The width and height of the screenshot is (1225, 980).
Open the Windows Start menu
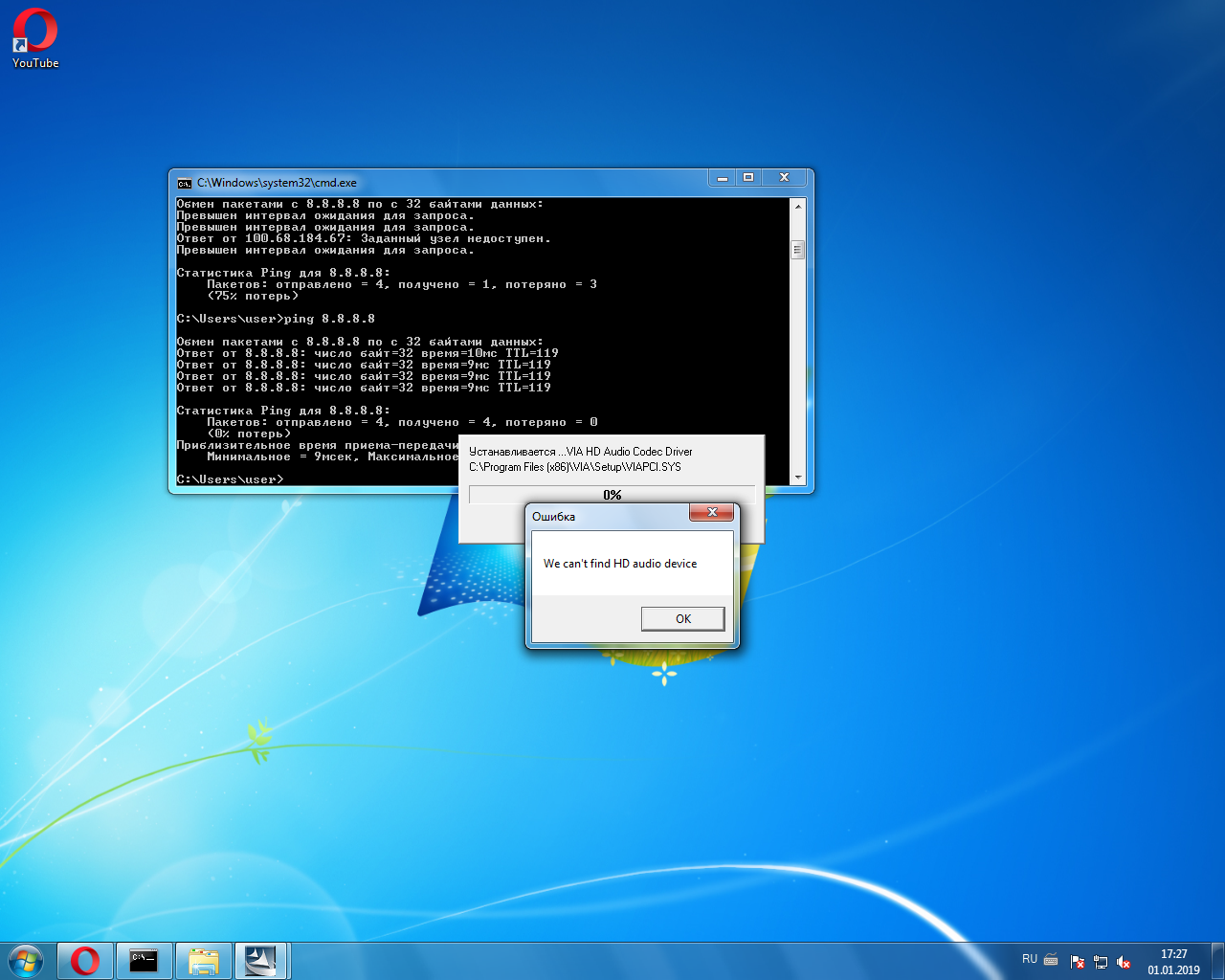(x=26, y=961)
